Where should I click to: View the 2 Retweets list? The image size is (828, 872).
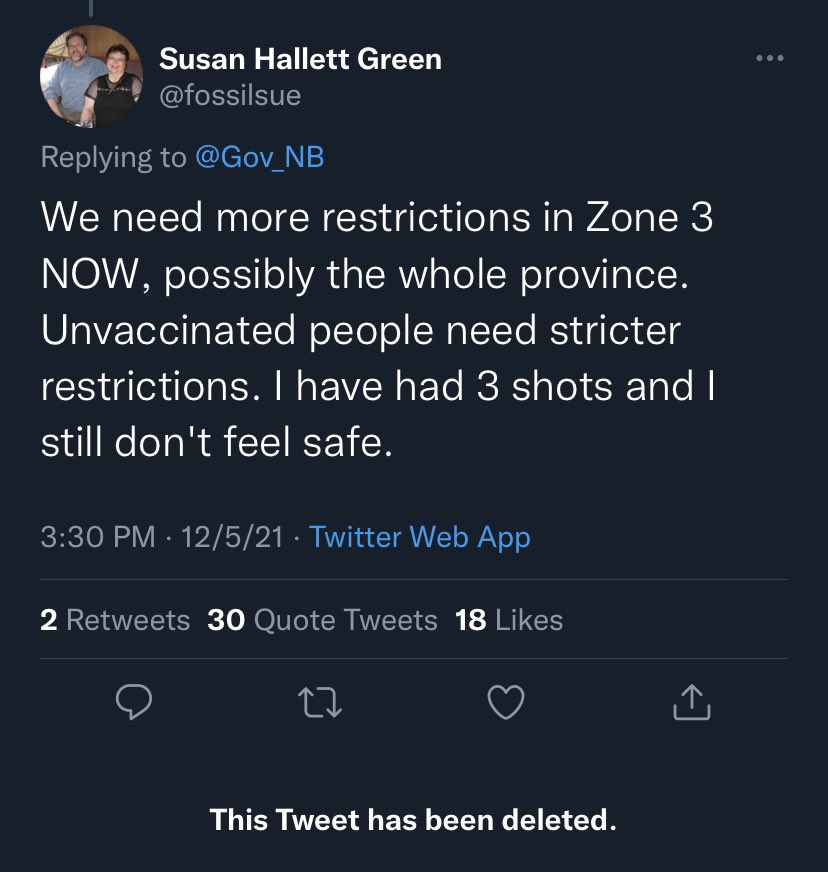(115, 620)
